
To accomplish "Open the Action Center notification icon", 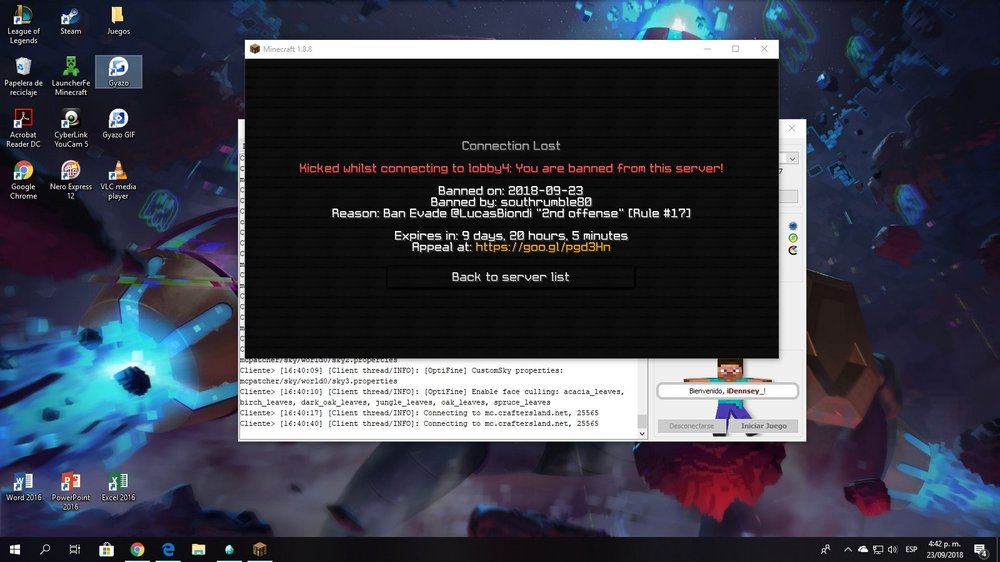I will (978, 549).
